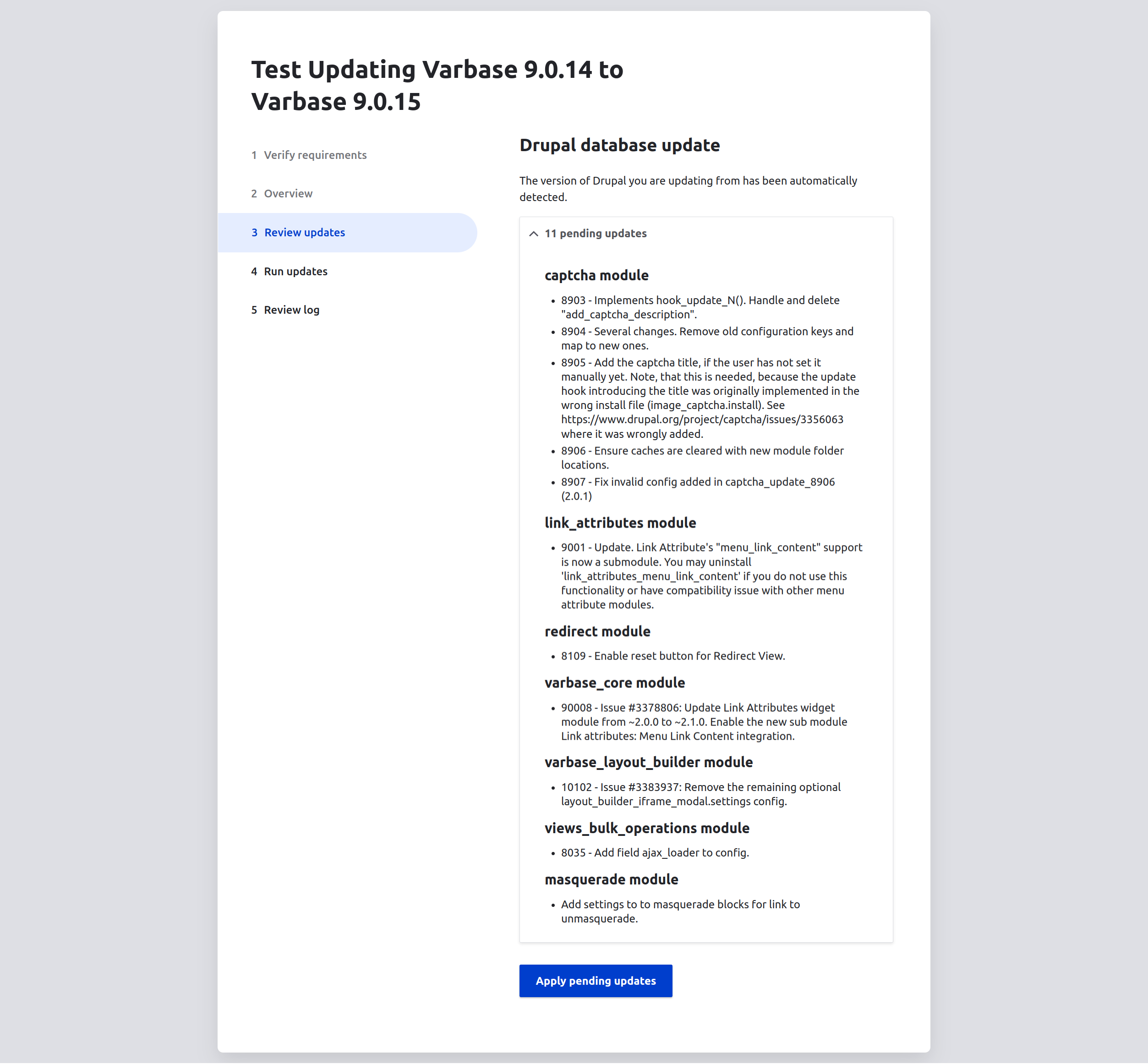The height and width of the screenshot is (1064, 1148).
Task: Click the 8109 redirect reset button update item
Action: (672, 656)
